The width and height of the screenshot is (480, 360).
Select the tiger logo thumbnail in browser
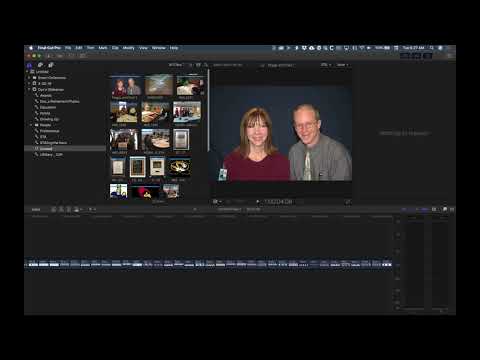(179, 166)
